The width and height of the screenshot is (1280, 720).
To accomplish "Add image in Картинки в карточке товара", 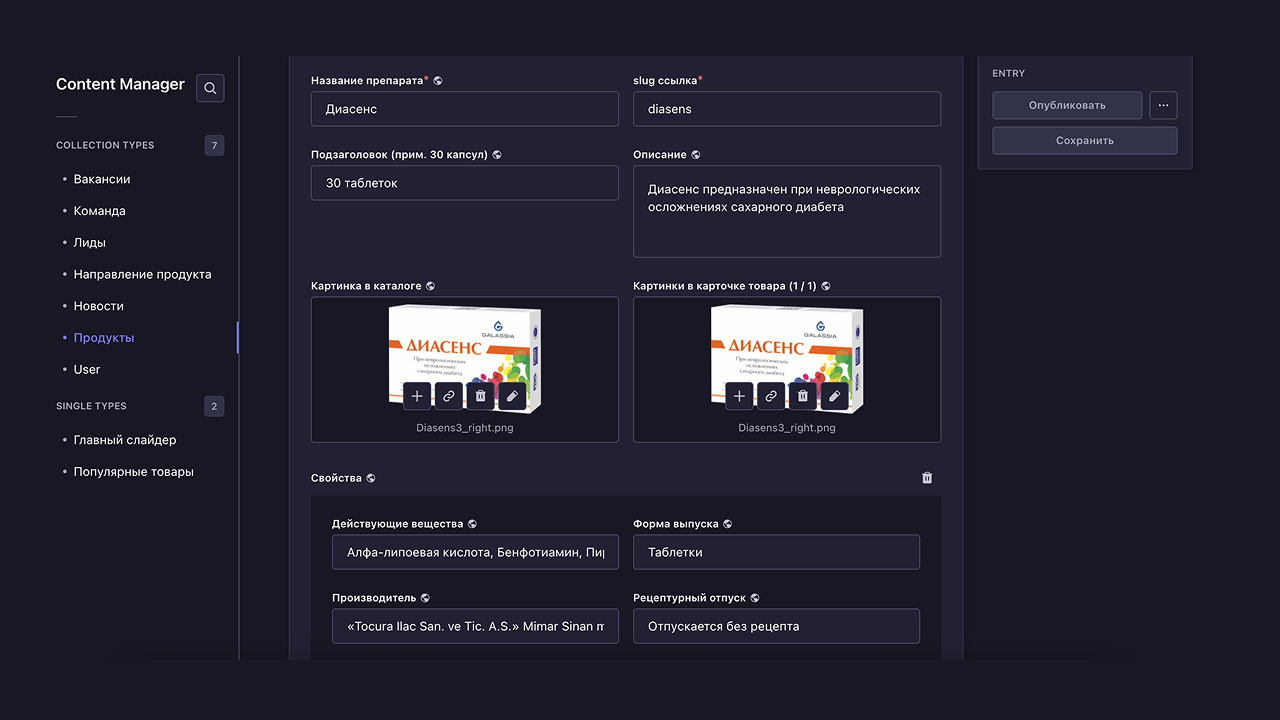I will tap(739, 397).
